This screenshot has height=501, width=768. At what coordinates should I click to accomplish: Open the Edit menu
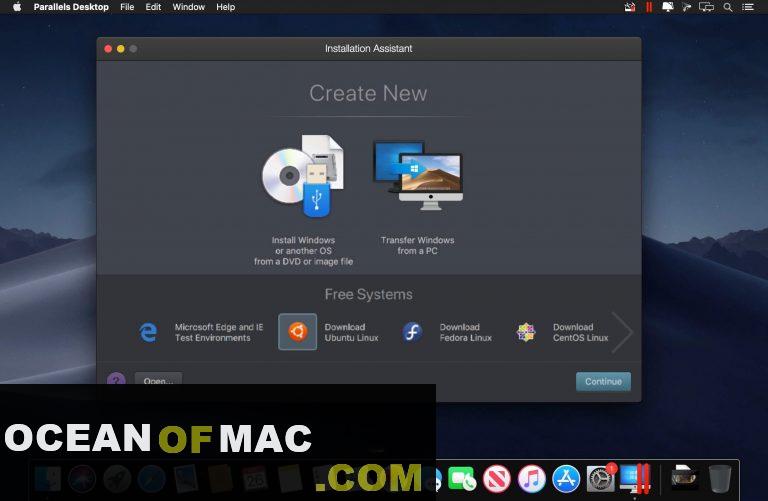(x=153, y=7)
